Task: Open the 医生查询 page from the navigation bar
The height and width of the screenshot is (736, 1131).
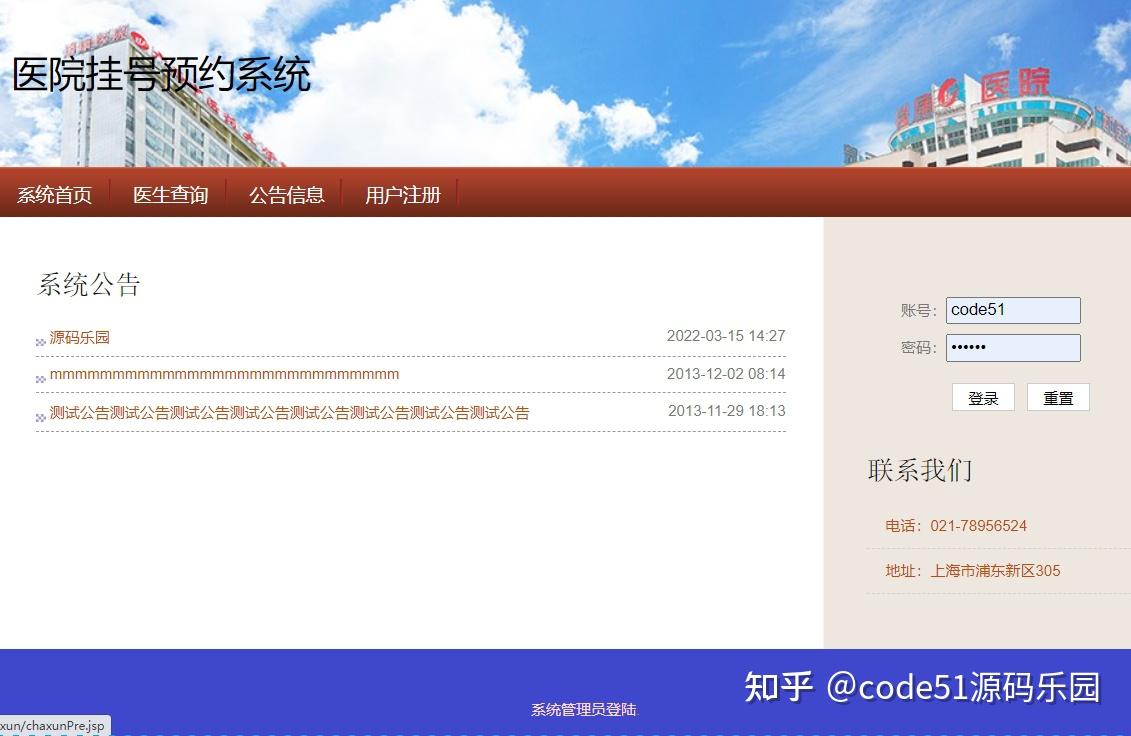Action: pyautogui.click(x=170, y=195)
